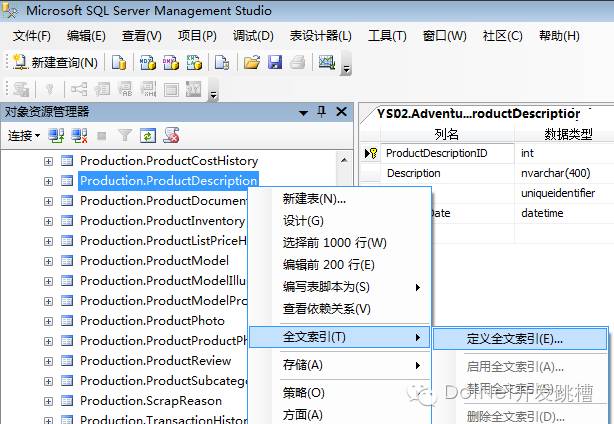This screenshot has height=424, width=614.
Task: Select Production.ProductReview table
Action: click(x=155, y=361)
